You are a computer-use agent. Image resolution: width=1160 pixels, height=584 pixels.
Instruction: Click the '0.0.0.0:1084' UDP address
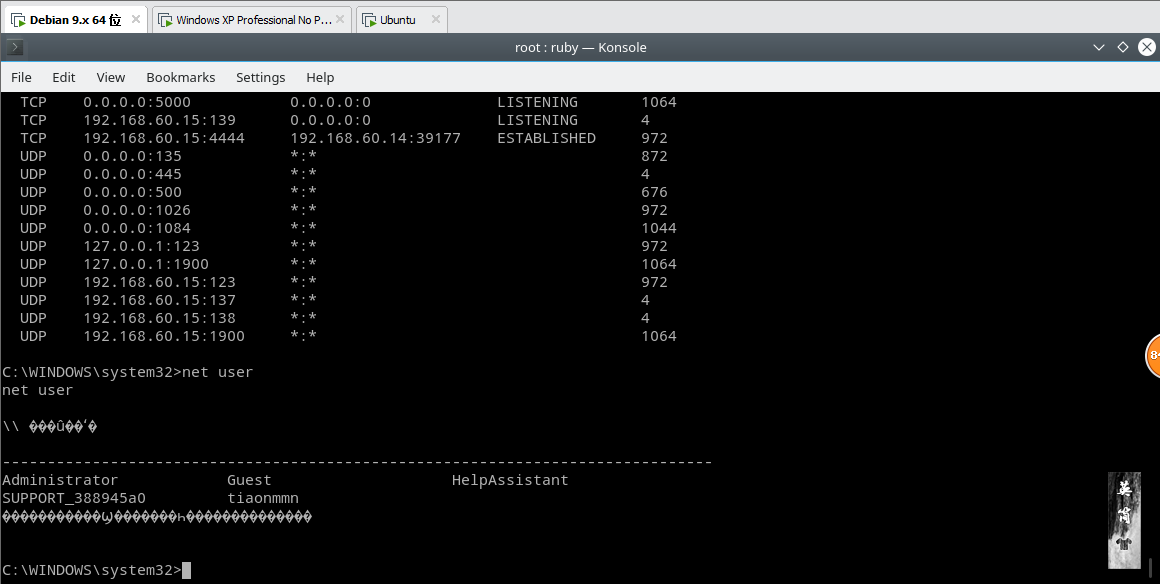tap(137, 228)
